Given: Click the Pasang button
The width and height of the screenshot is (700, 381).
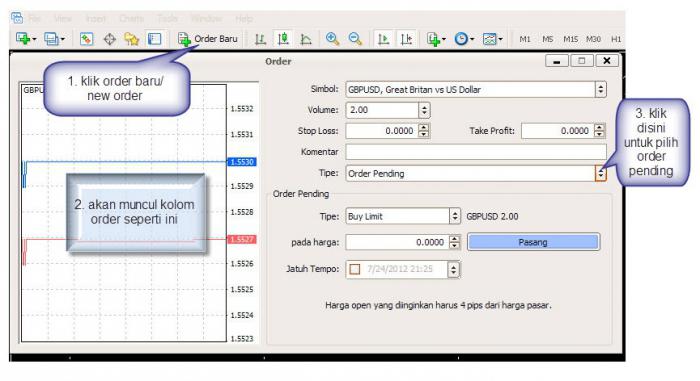Looking at the screenshot, I should coord(533,242).
